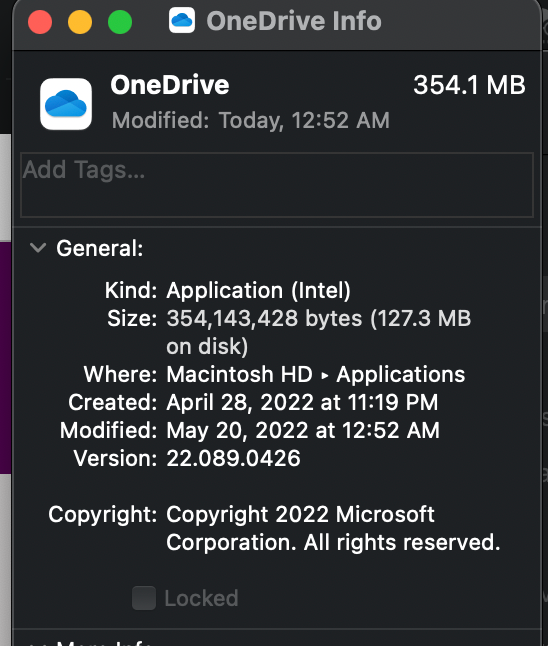Toggle the Locked checkbox
This screenshot has width=548, height=646.
point(144,598)
